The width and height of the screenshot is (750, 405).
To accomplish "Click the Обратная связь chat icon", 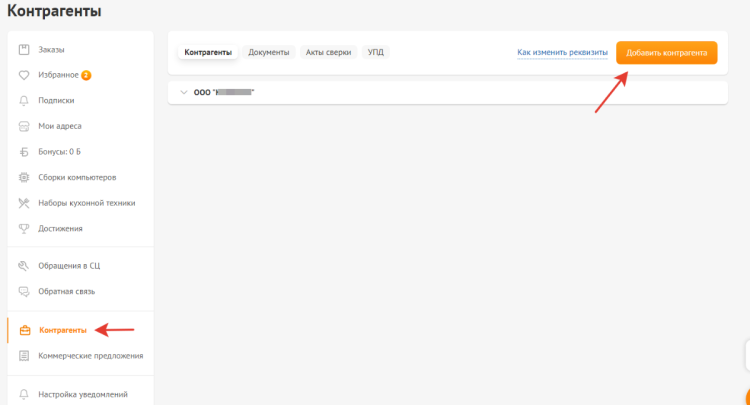I will click(x=24, y=291).
